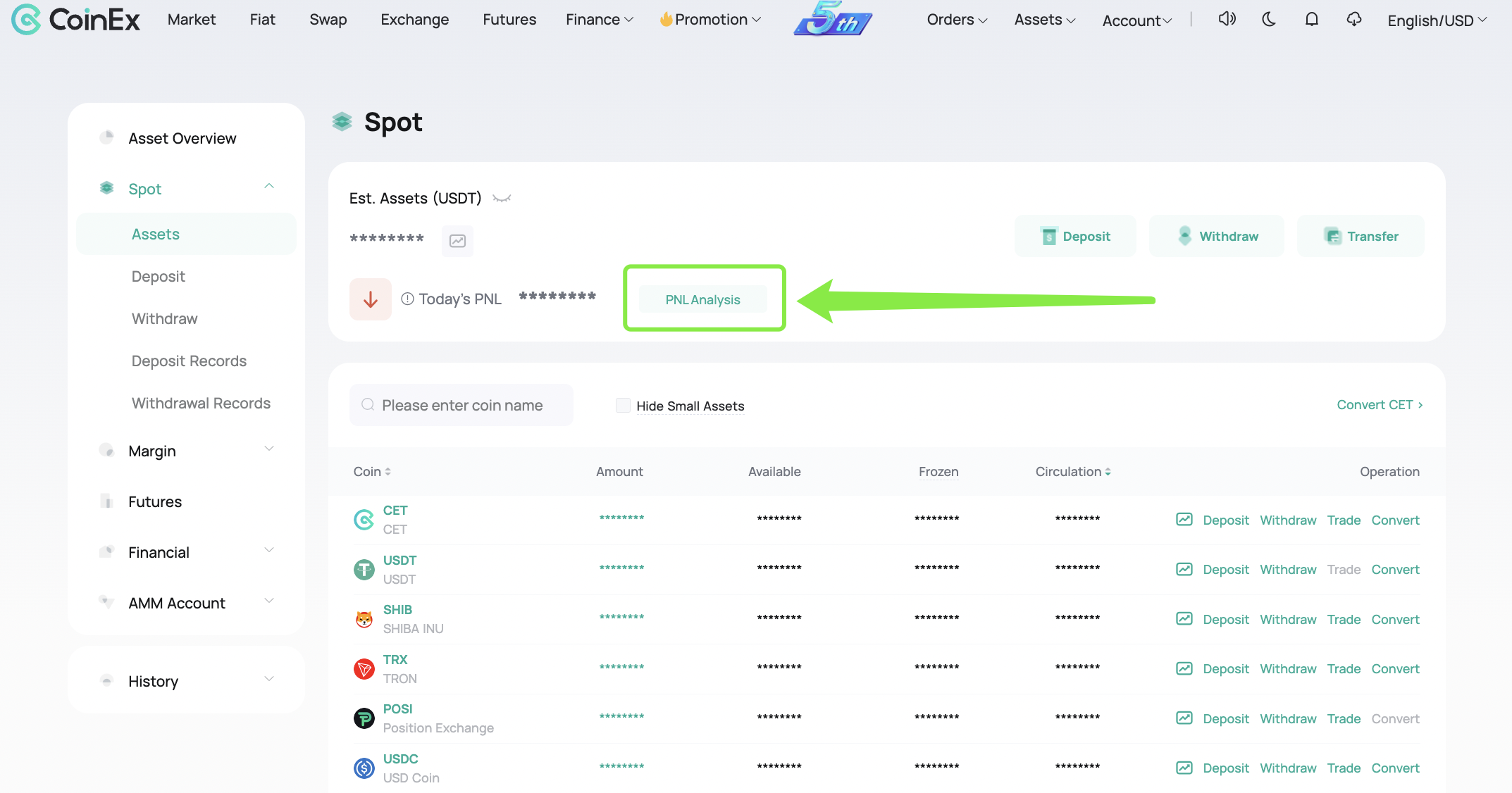Click the announcements speaker icon

tap(1227, 19)
